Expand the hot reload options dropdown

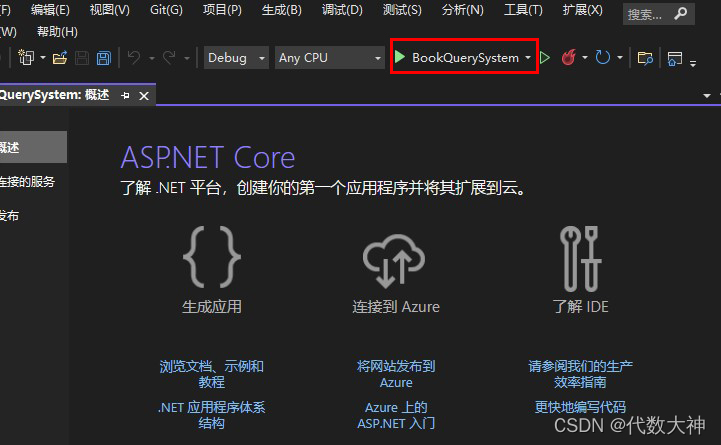click(585, 58)
